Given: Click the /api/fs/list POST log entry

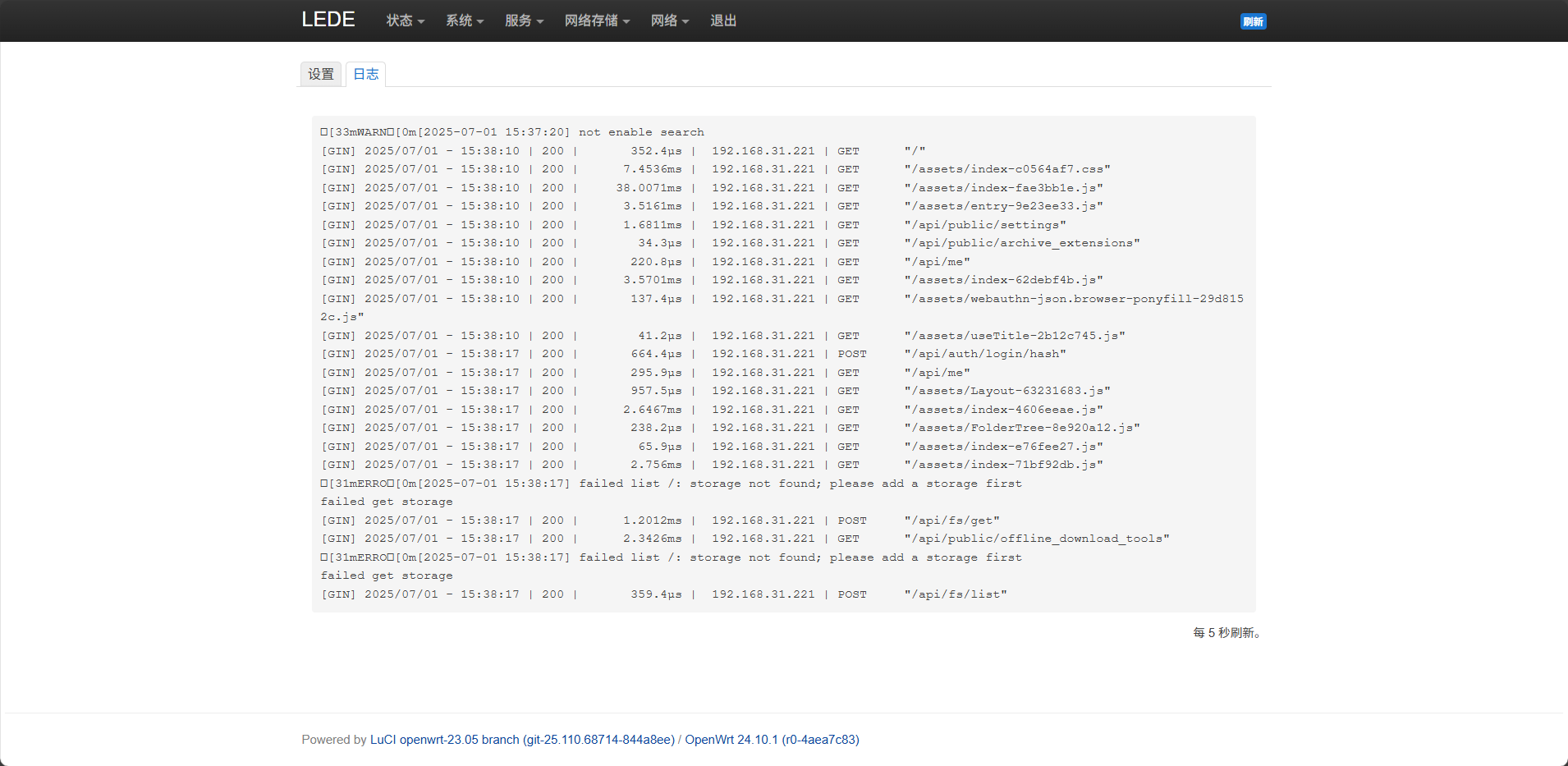Looking at the screenshot, I should [x=664, y=594].
